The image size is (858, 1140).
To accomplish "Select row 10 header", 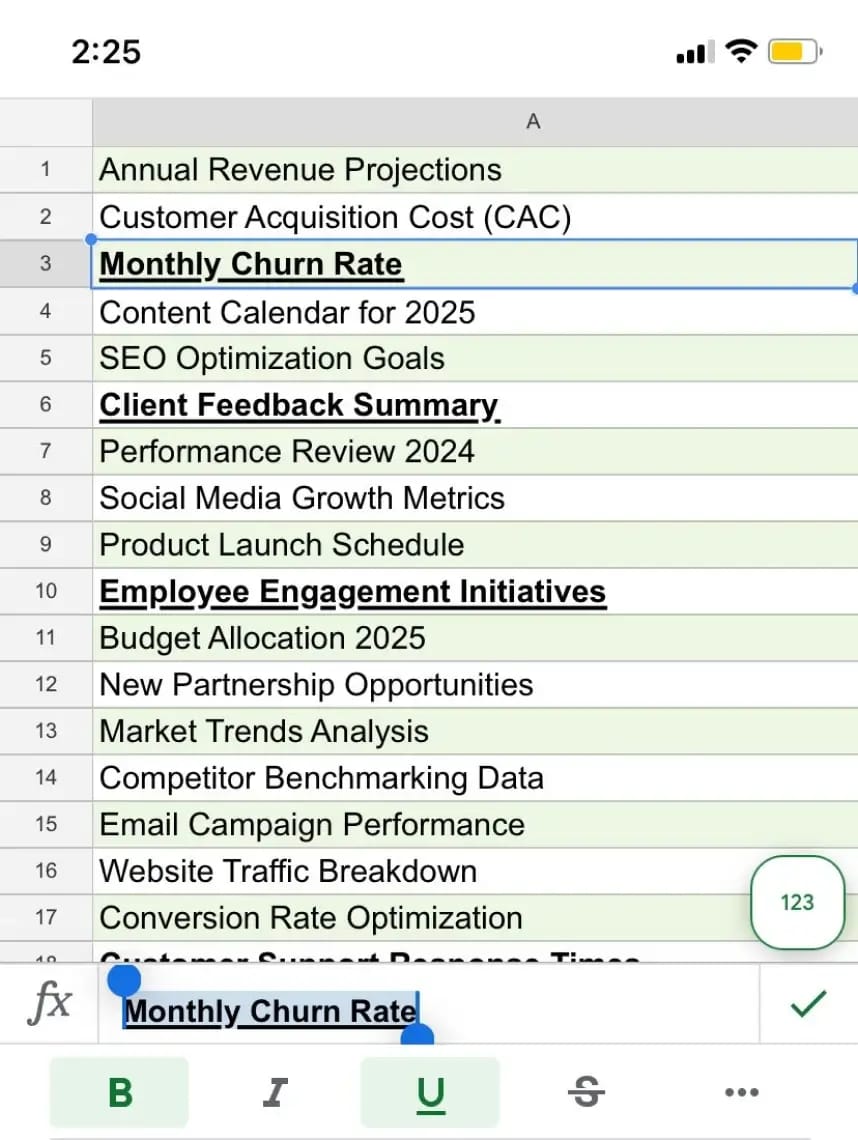I will 45,591.
